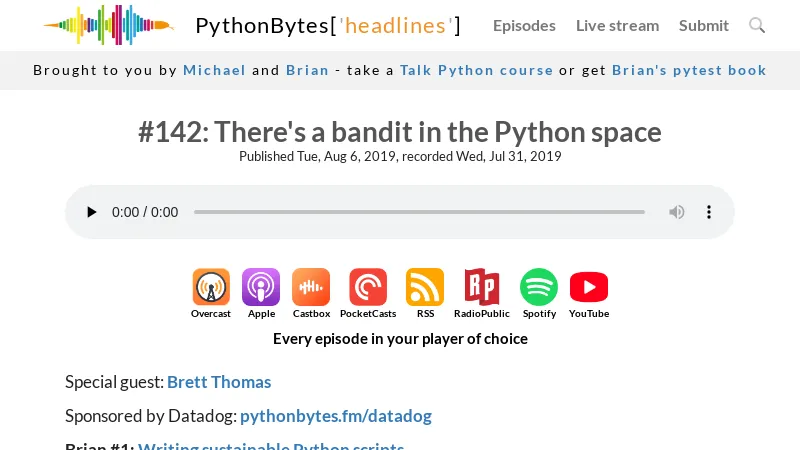Go to the Episodes page
Image resolution: width=800 pixels, height=450 pixels.
point(524,25)
